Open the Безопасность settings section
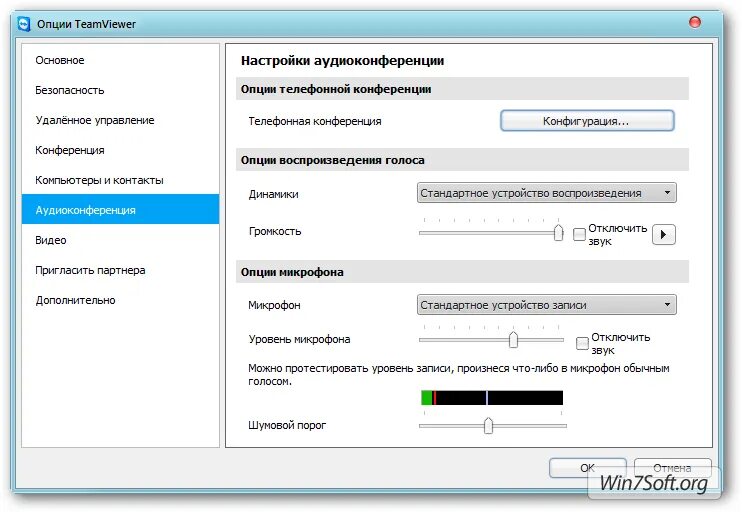Image resolution: width=742 pixels, height=512 pixels. [x=120, y=90]
